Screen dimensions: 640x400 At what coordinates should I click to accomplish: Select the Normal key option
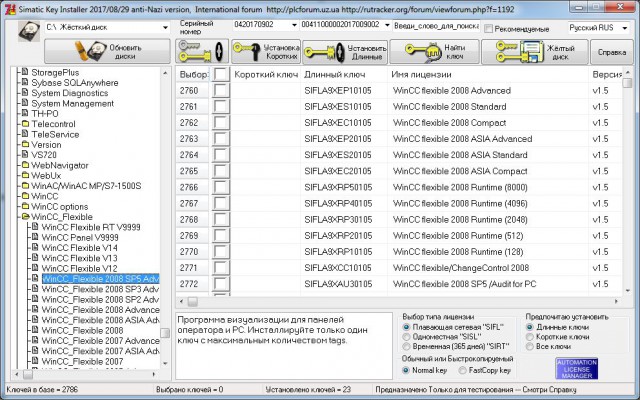406,370
